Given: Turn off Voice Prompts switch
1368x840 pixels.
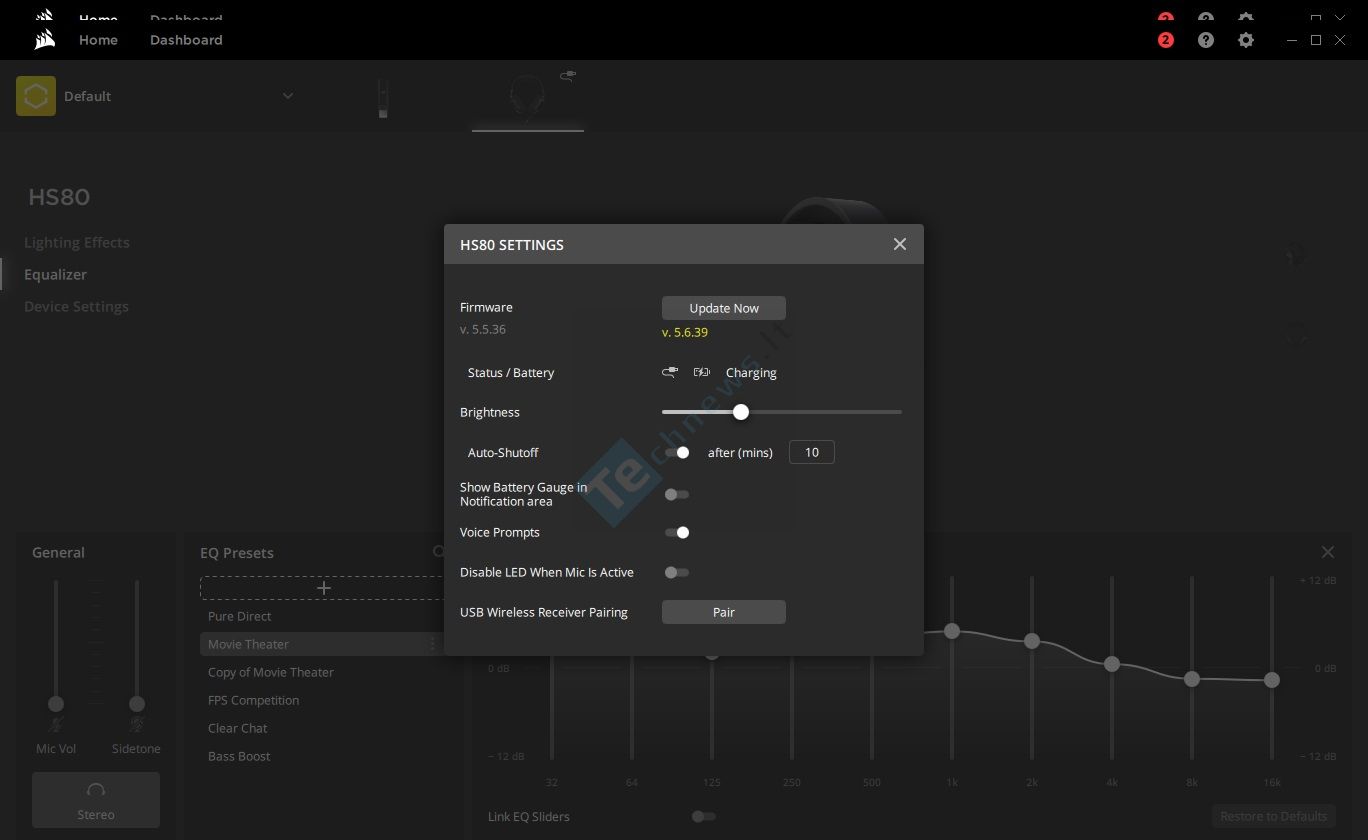Looking at the screenshot, I should (677, 532).
